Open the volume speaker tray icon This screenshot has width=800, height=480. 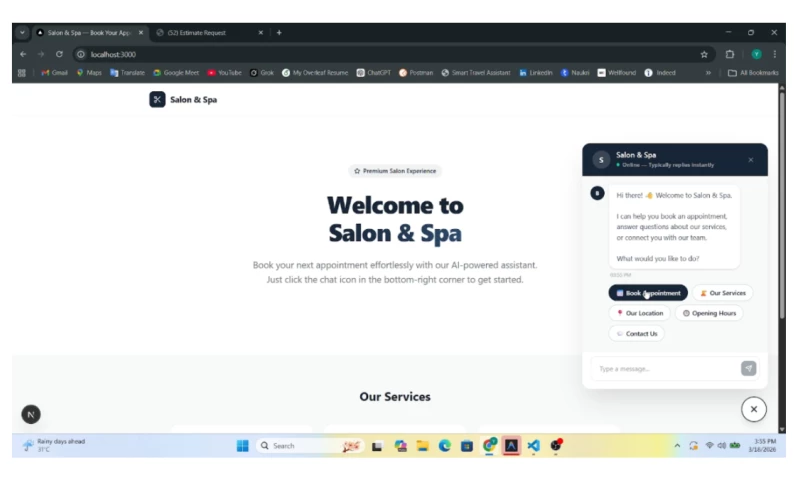(x=721, y=445)
